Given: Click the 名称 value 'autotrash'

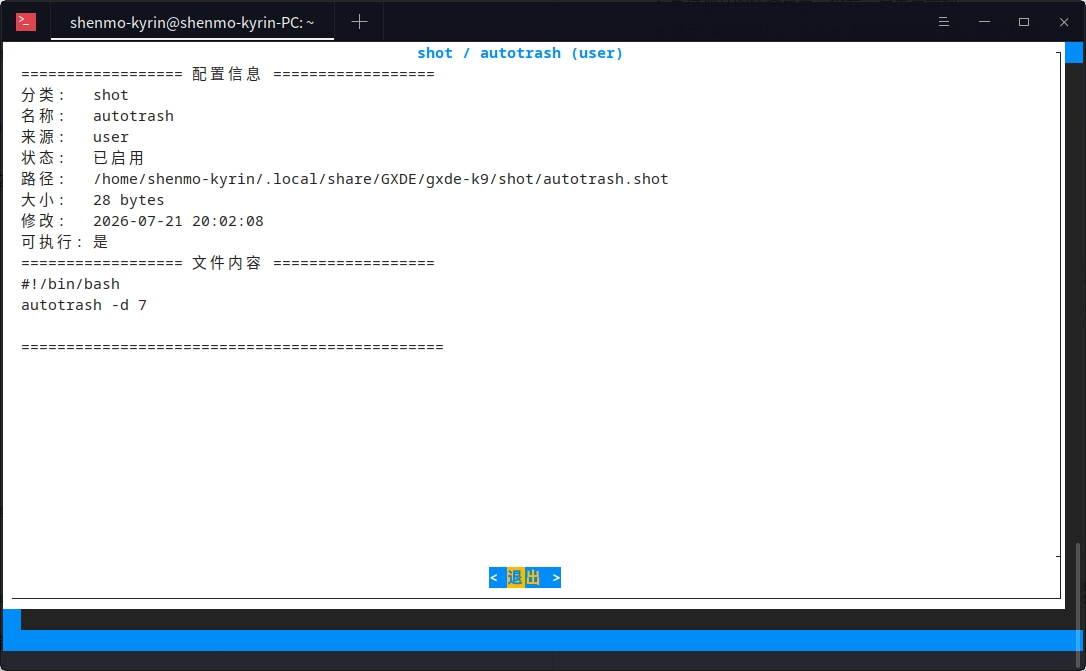Looking at the screenshot, I should (x=134, y=116).
